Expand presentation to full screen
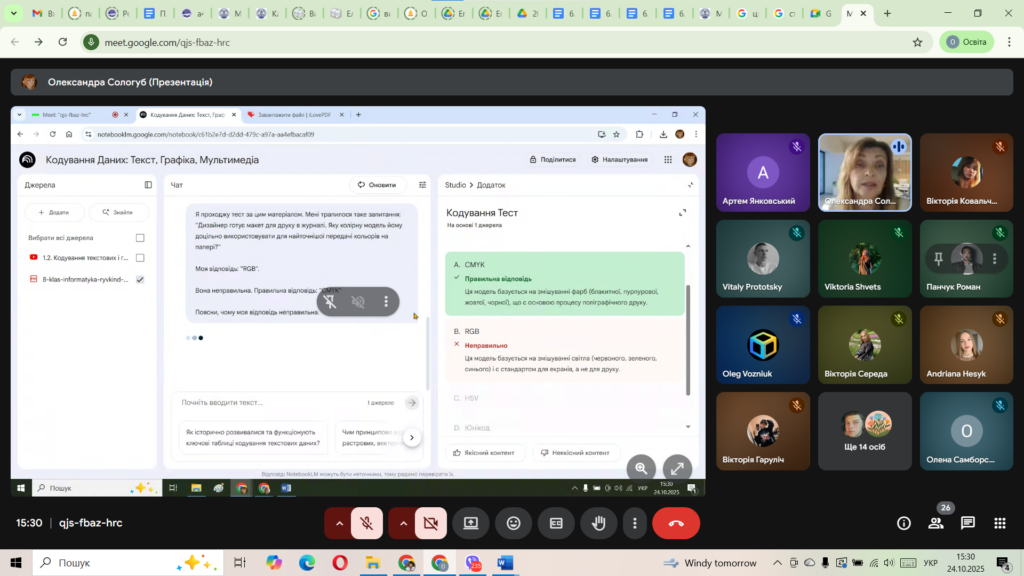This screenshot has height=576, width=1024. (677, 468)
